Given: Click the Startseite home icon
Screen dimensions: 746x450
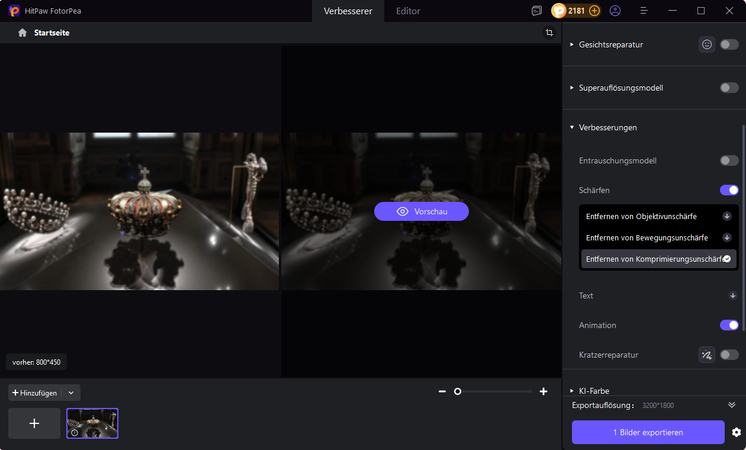Looking at the screenshot, I should click(22, 33).
